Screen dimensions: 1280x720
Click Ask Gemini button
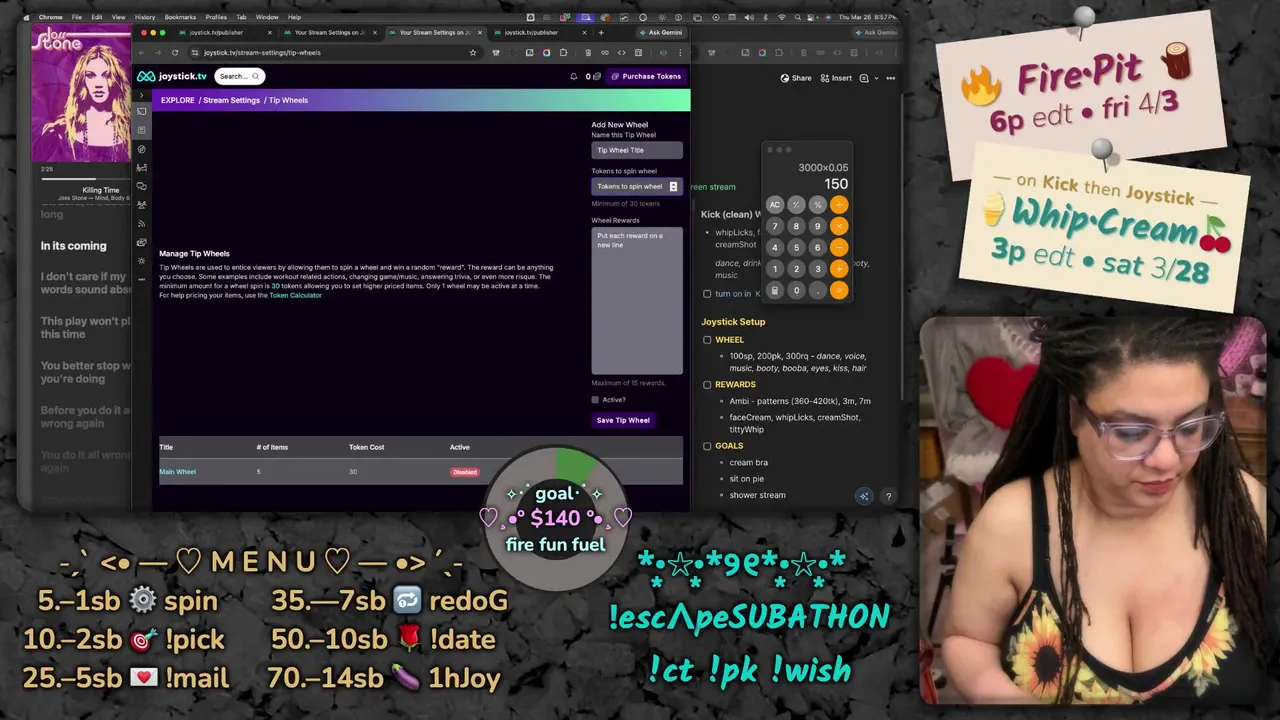662,32
